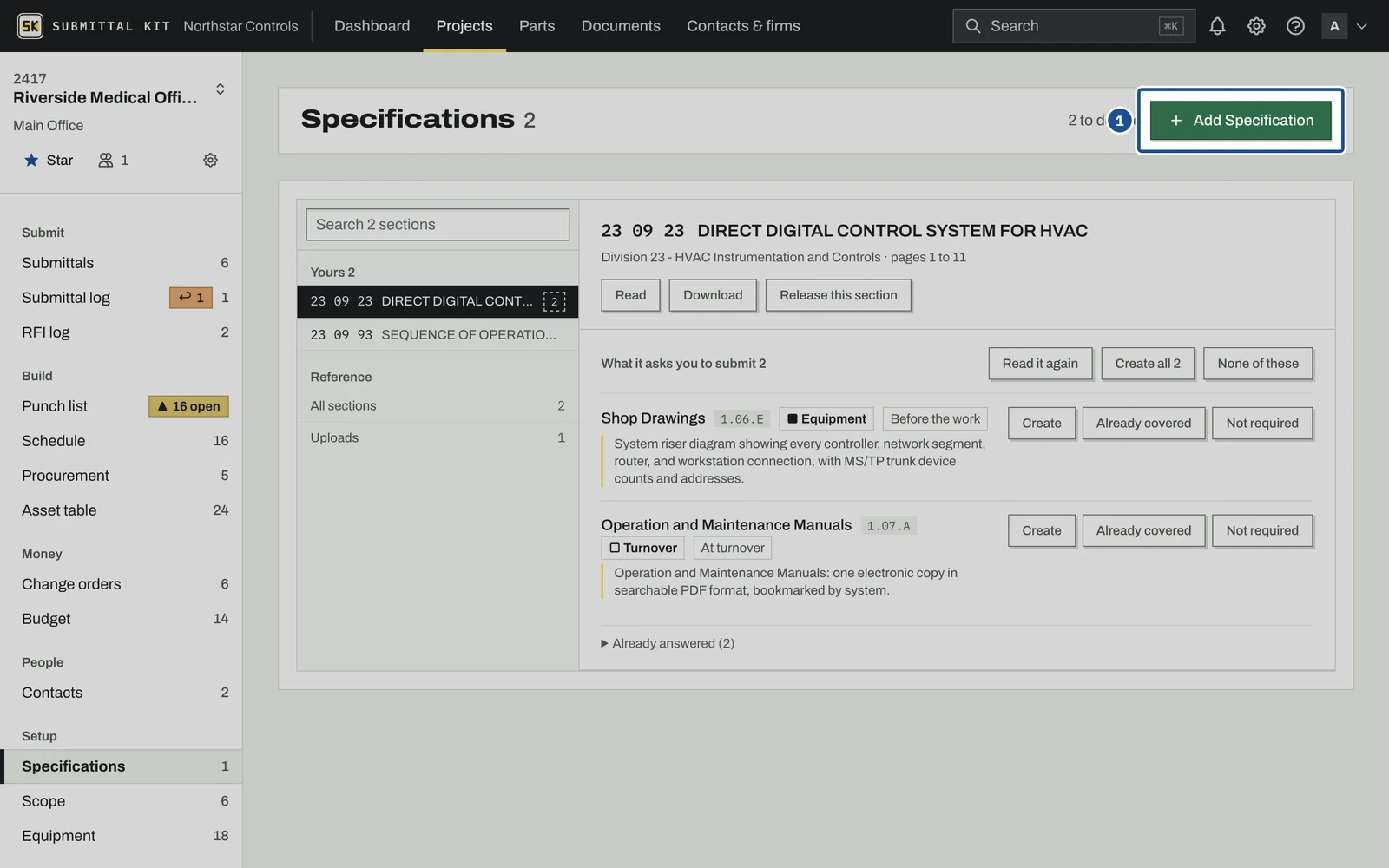Open the Parts tab

(537, 26)
